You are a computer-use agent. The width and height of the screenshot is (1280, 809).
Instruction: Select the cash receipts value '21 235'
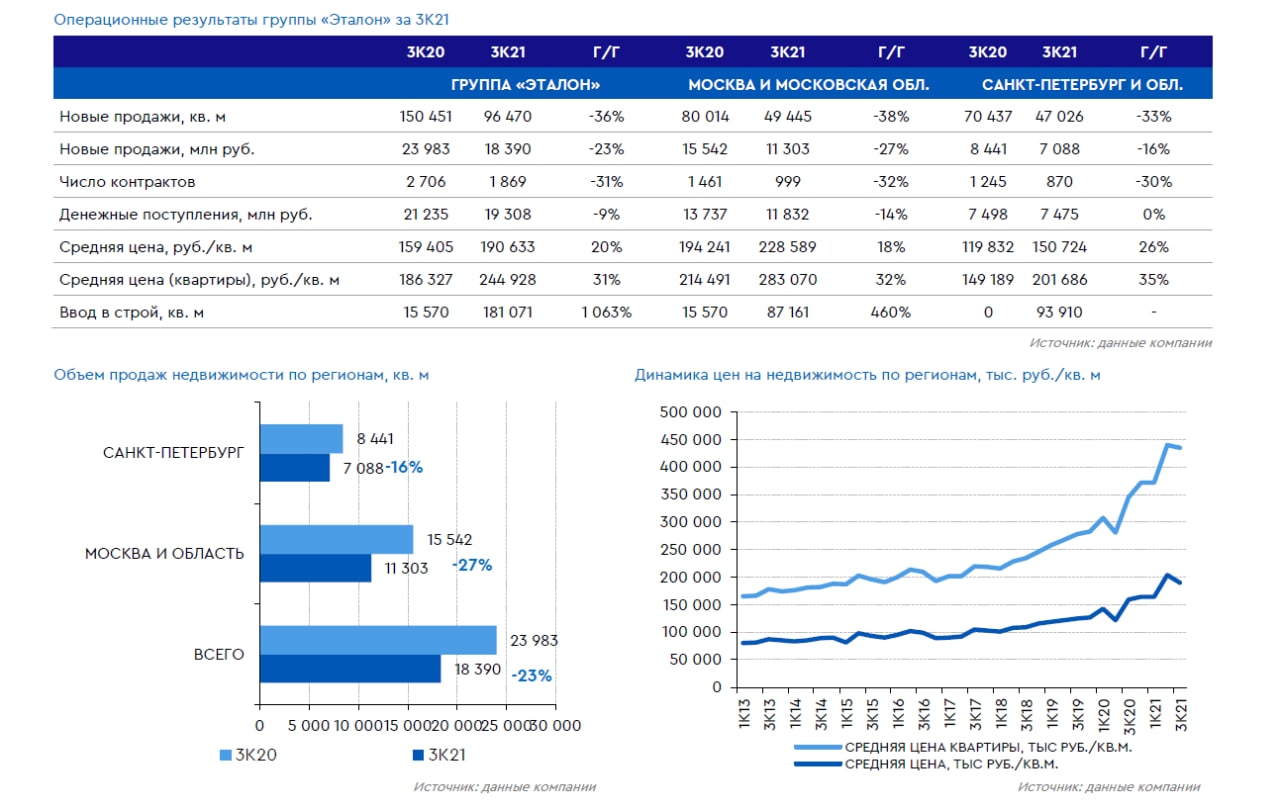424,214
